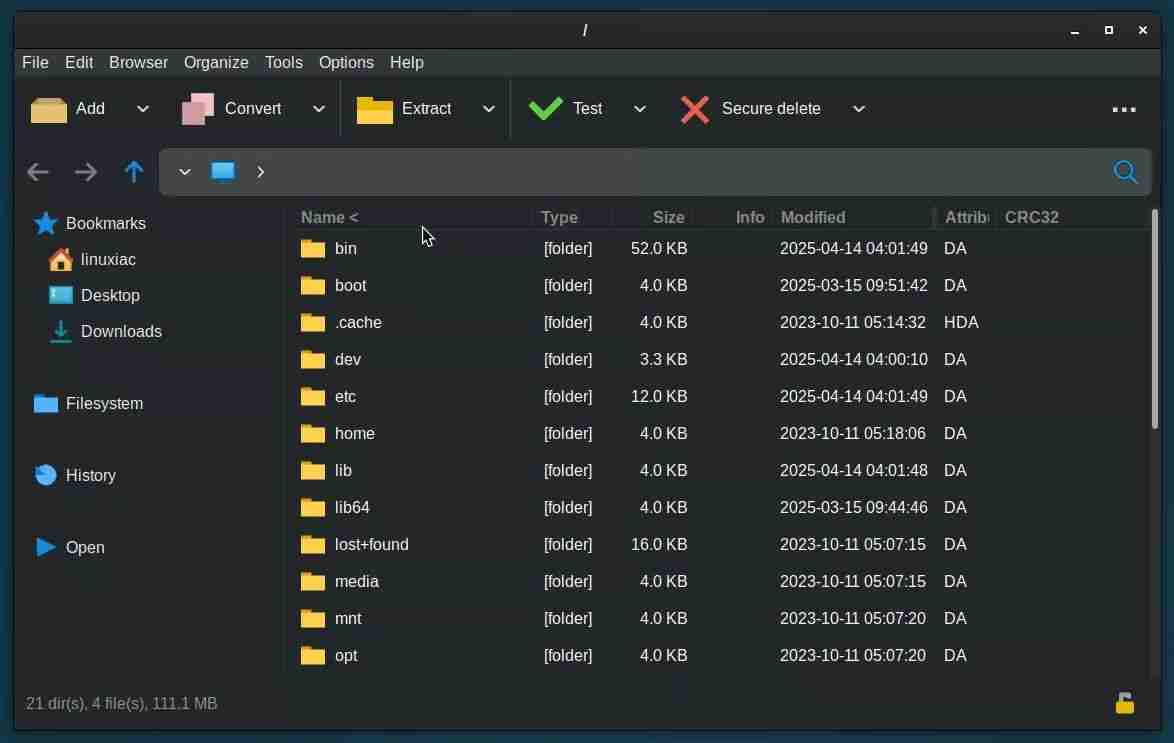The height and width of the screenshot is (743, 1174).
Task: Open the Organize menu
Action: (x=216, y=62)
